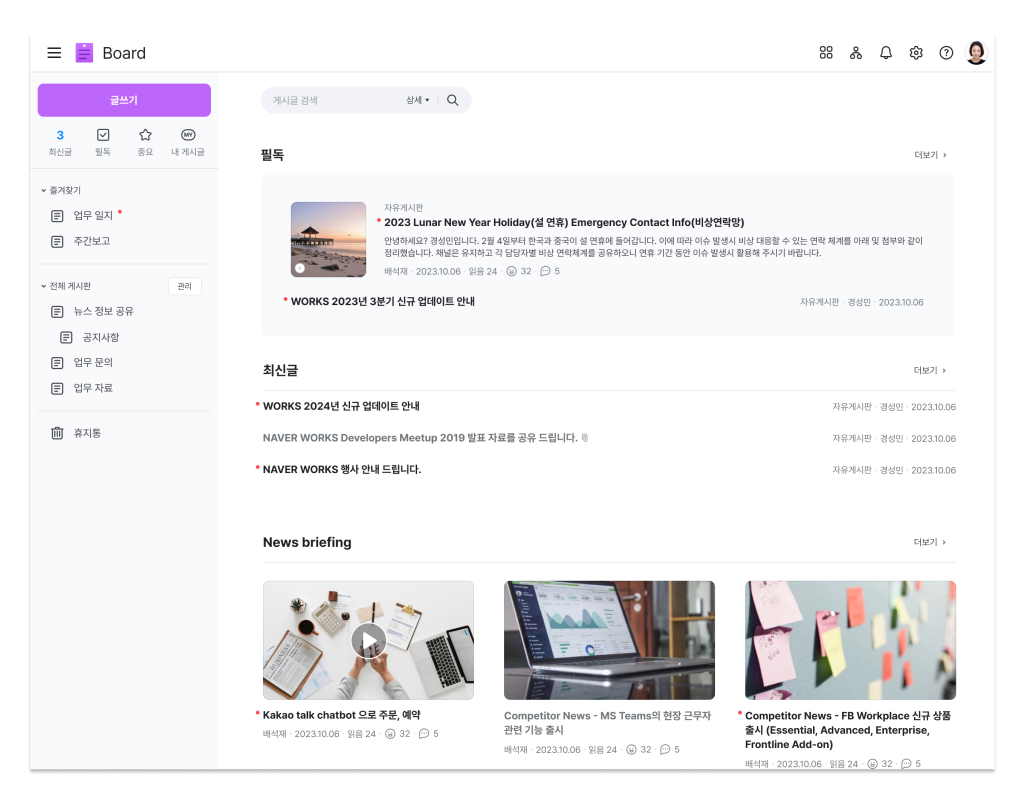Show 중요 starred posts filter

[145, 142]
